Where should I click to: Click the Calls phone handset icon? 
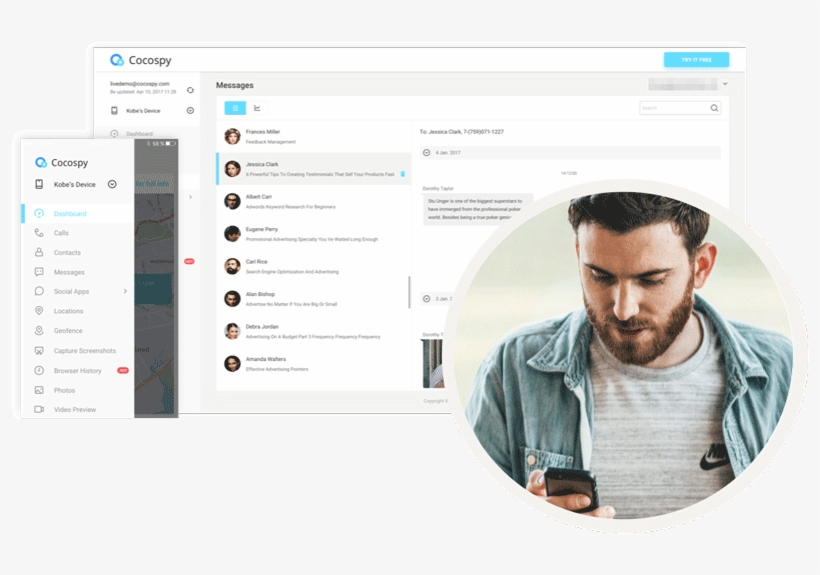39,233
